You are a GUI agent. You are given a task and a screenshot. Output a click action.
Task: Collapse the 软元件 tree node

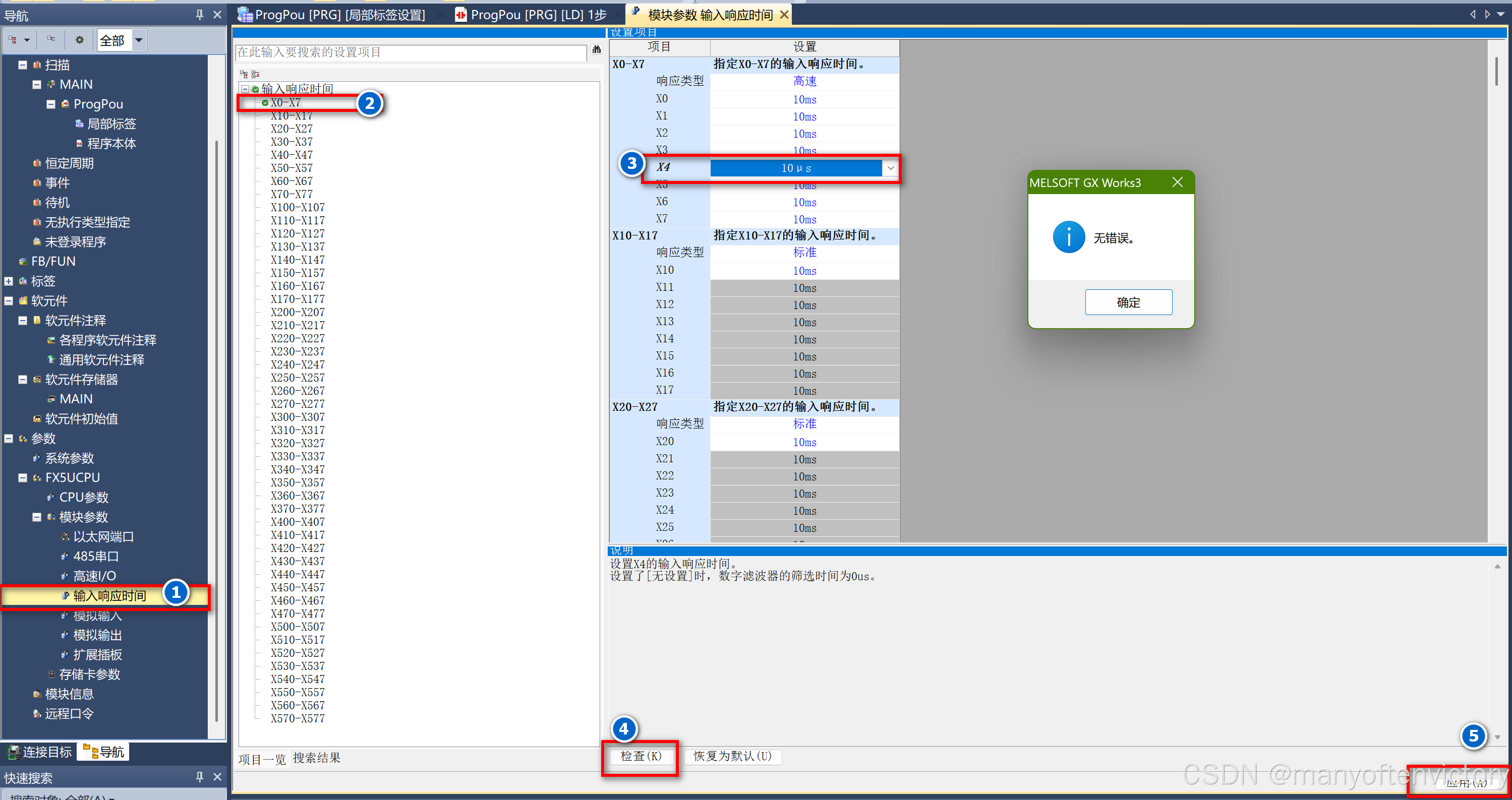[8, 301]
